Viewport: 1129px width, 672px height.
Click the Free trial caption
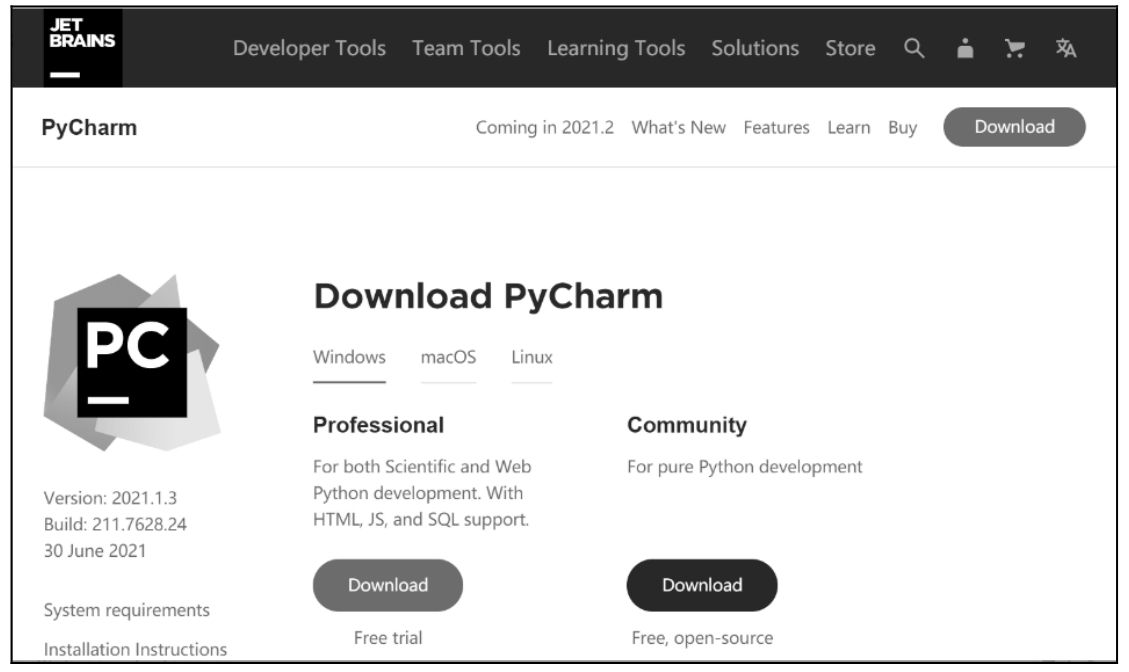[387, 637]
